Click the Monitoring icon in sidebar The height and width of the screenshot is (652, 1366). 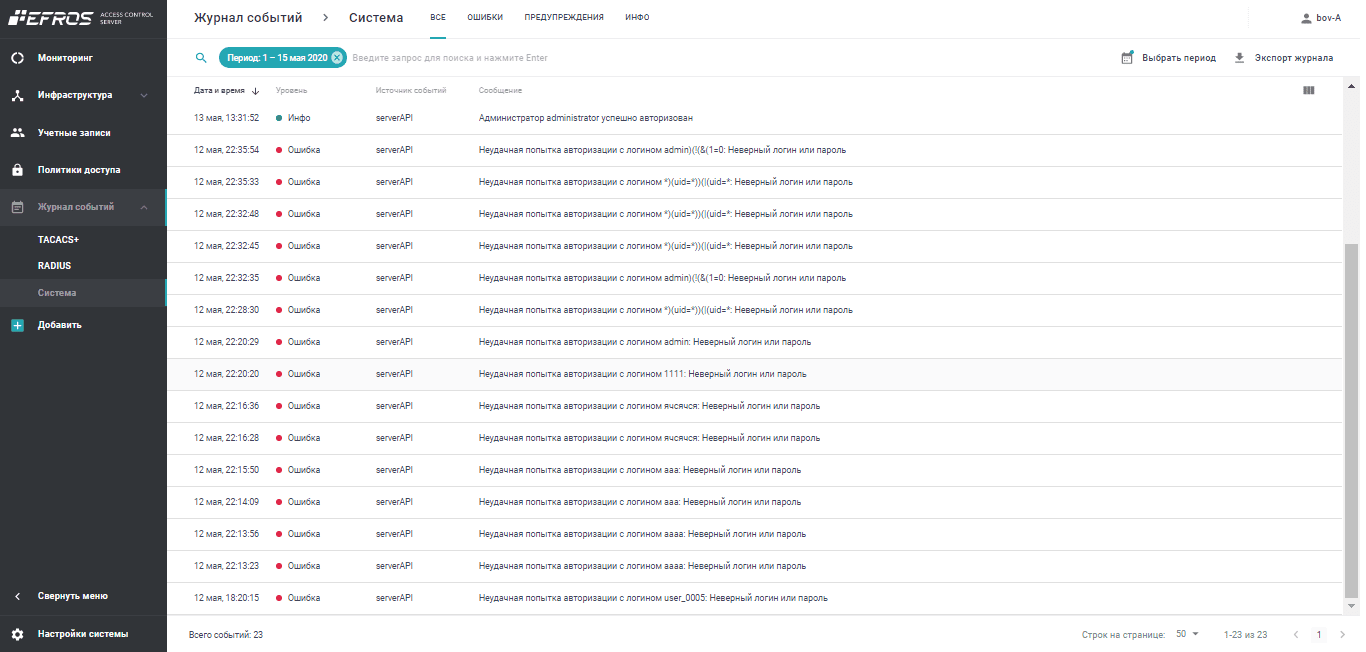pyautogui.click(x=17, y=58)
